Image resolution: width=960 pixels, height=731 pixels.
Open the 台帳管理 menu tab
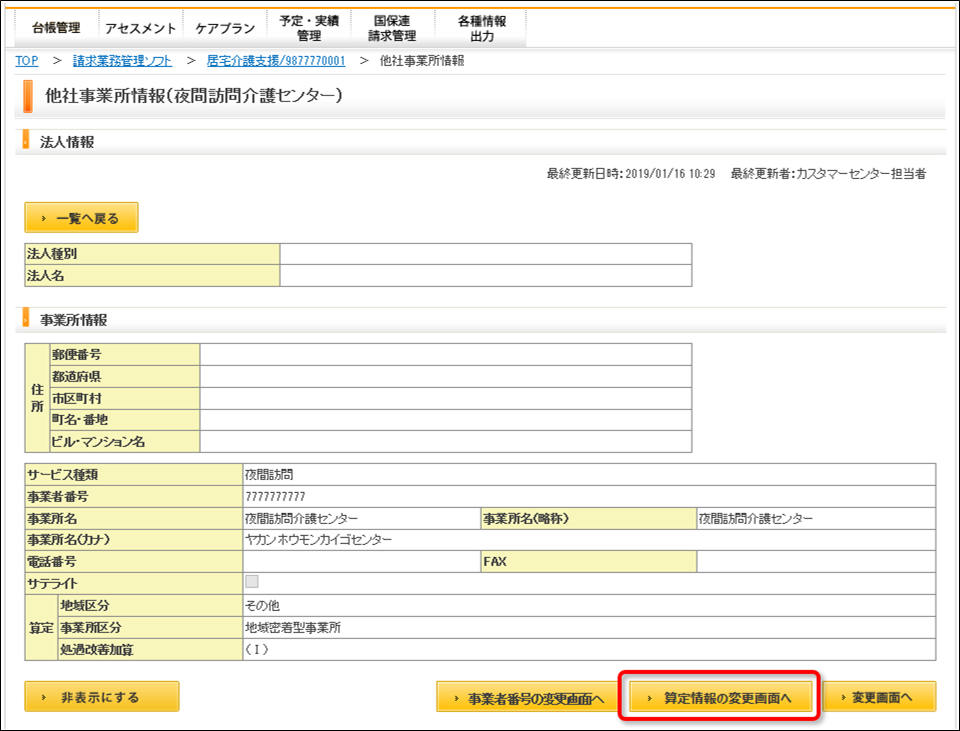point(56,28)
